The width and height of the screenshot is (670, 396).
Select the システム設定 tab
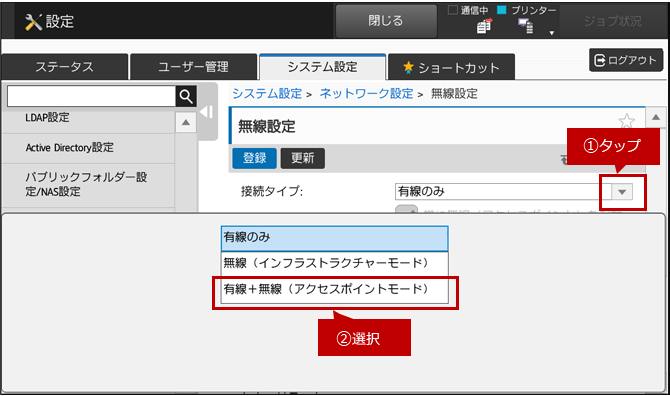323,67
